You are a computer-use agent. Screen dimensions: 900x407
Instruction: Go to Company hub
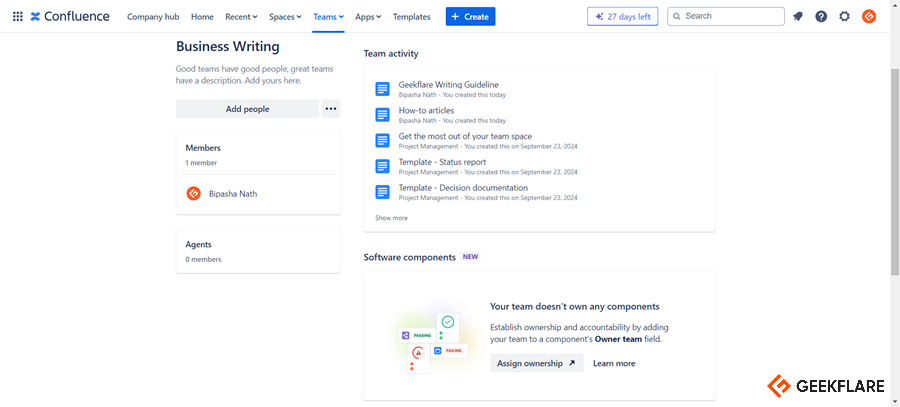pos(153,17)
